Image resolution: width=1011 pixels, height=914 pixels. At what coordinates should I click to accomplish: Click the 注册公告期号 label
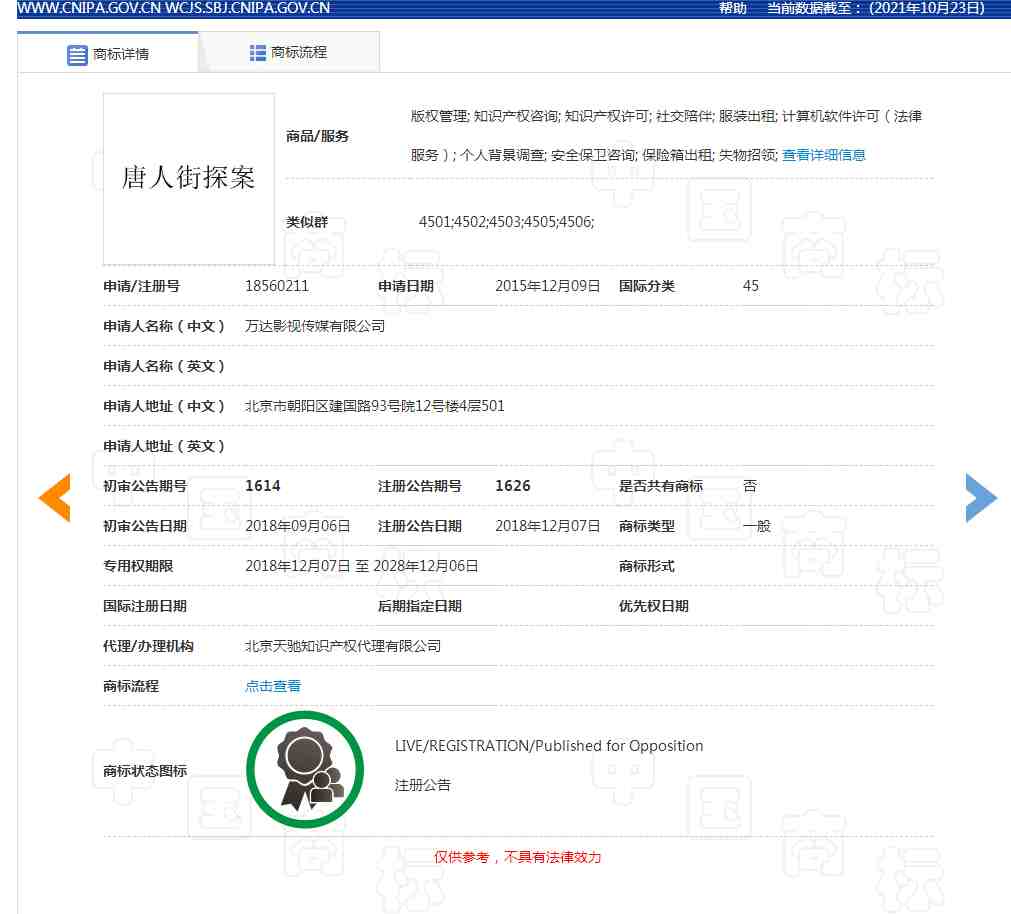click(420, 486)
